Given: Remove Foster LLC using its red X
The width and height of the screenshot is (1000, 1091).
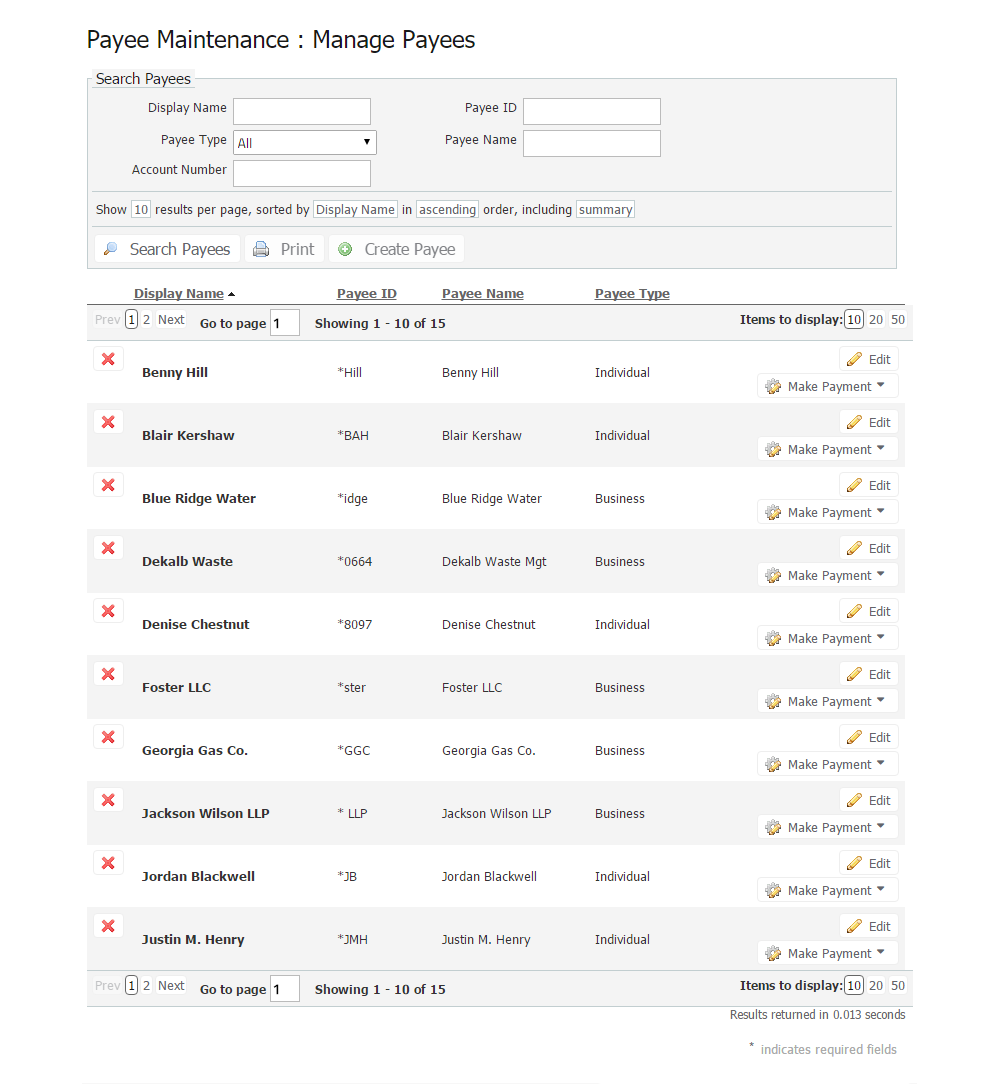Looking at the screenshot, I should (x=108, y=674).
